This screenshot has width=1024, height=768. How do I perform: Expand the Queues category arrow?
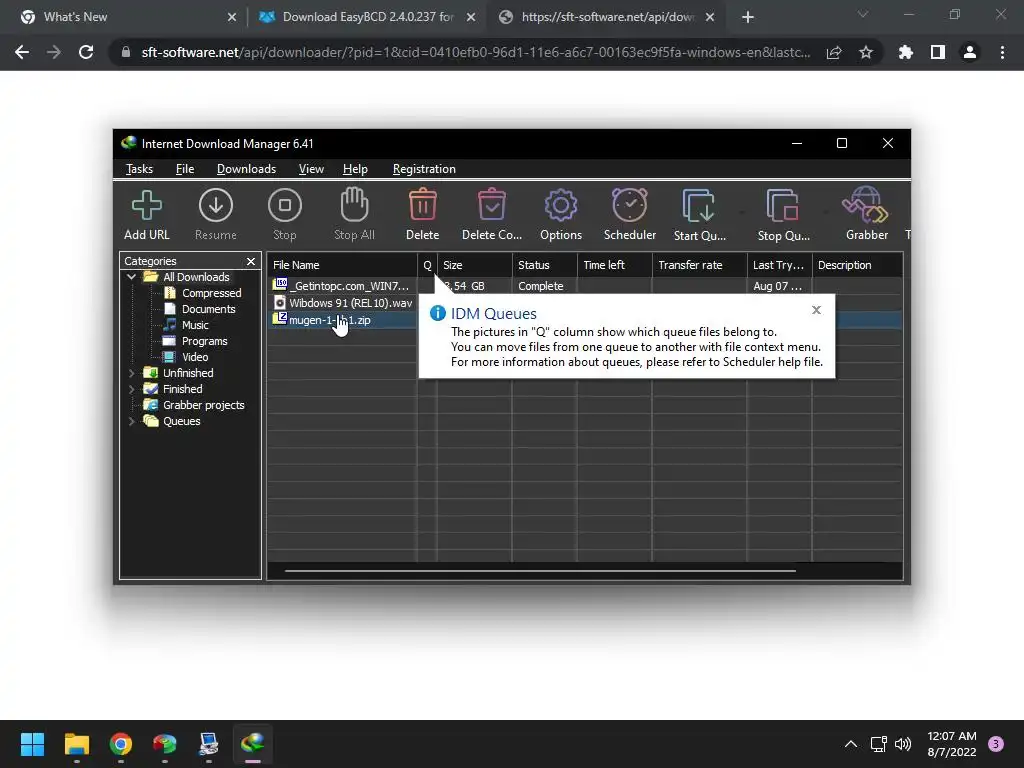tap(131, 421)
